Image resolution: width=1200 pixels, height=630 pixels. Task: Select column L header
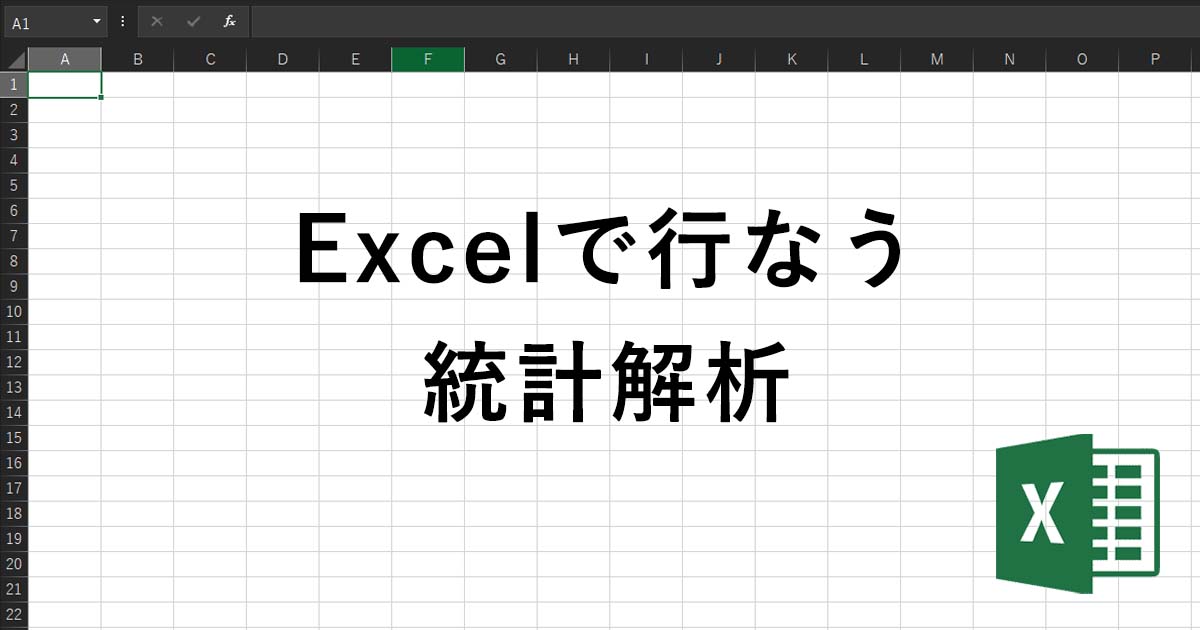864,59
